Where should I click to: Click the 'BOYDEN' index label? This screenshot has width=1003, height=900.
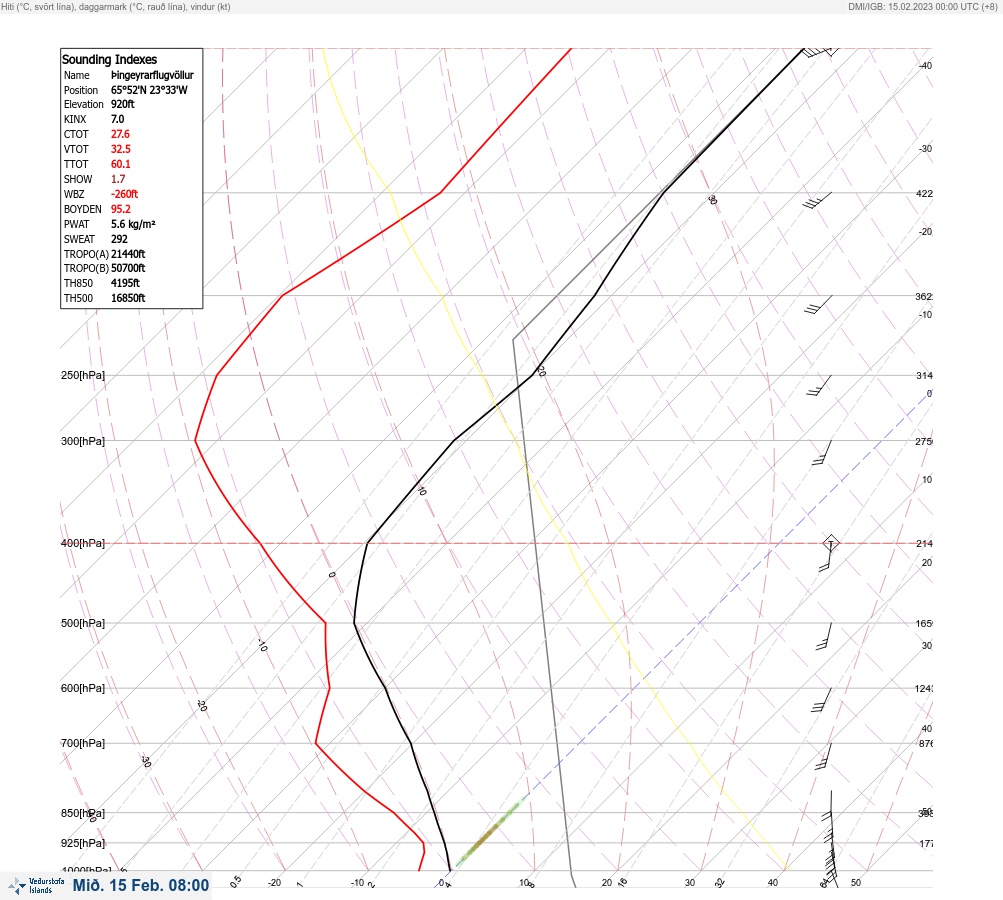click(83, 209)
